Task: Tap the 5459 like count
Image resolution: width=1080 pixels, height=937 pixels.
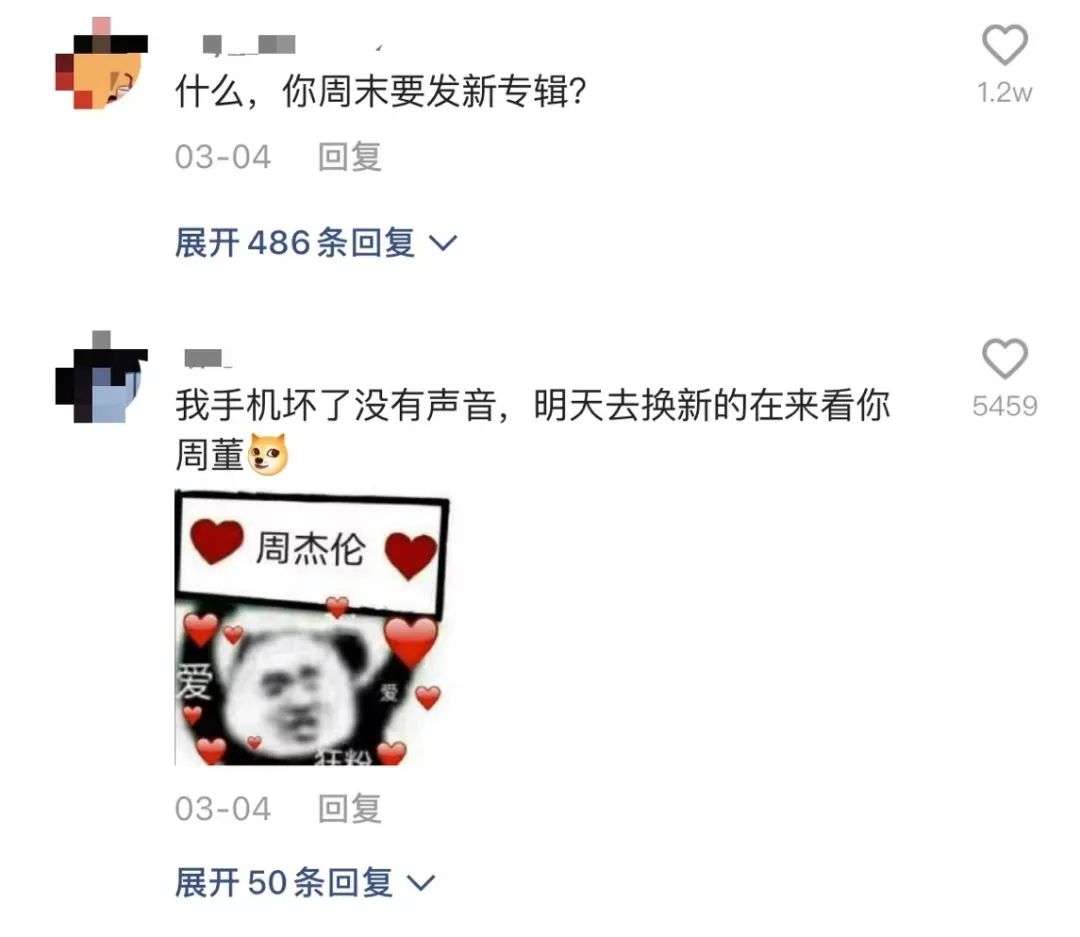Action: click(x=1004, y=406)
